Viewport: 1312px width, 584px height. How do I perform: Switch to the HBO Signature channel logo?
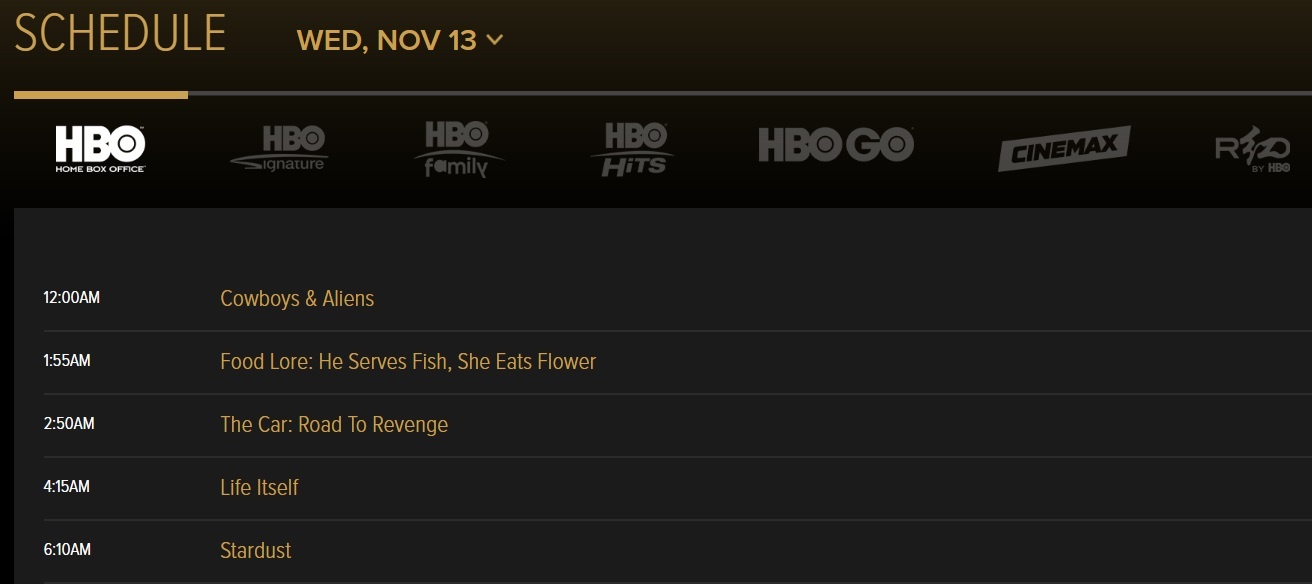(280, 148)
